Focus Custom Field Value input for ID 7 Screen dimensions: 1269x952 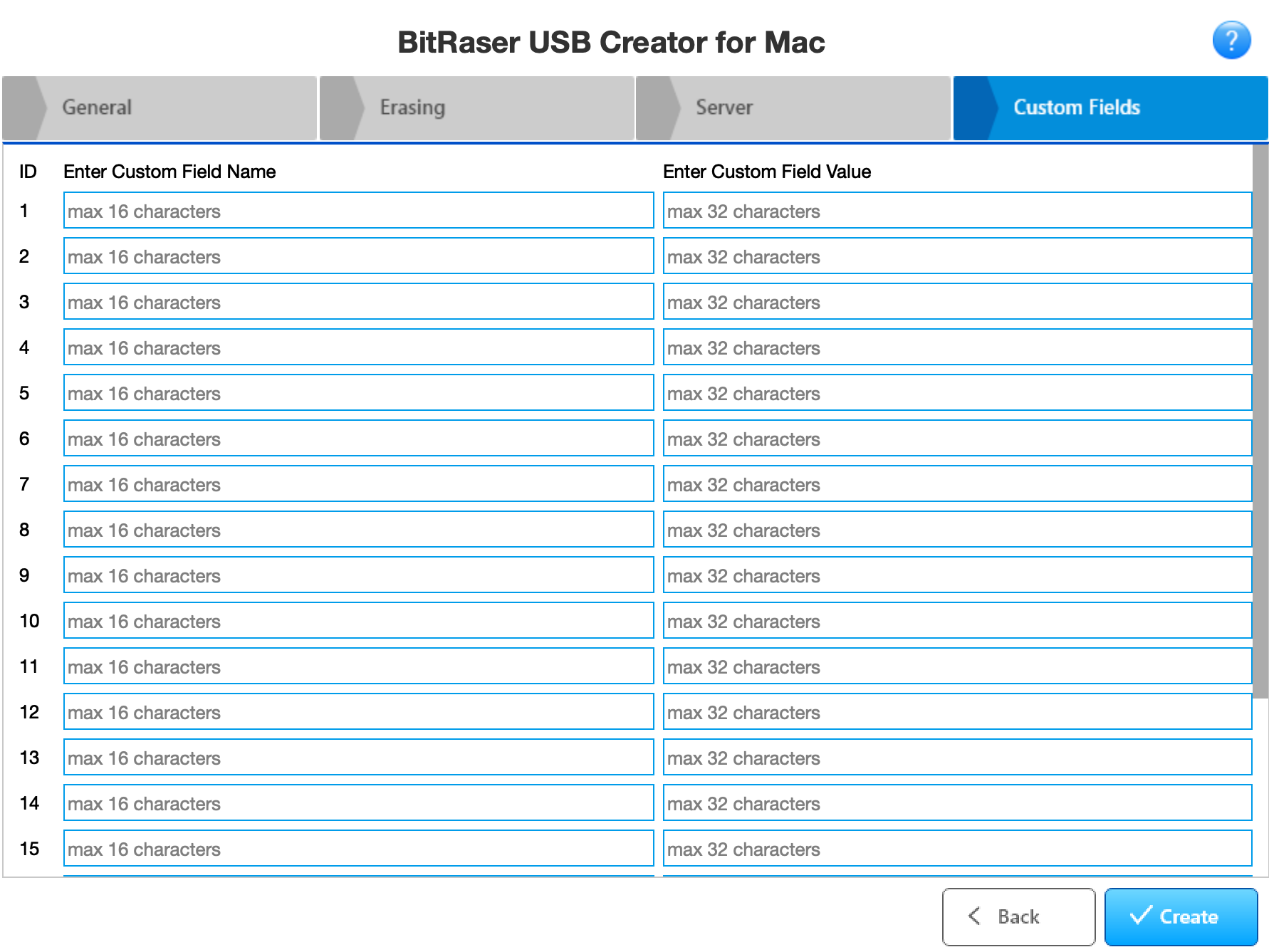(957, 483)
